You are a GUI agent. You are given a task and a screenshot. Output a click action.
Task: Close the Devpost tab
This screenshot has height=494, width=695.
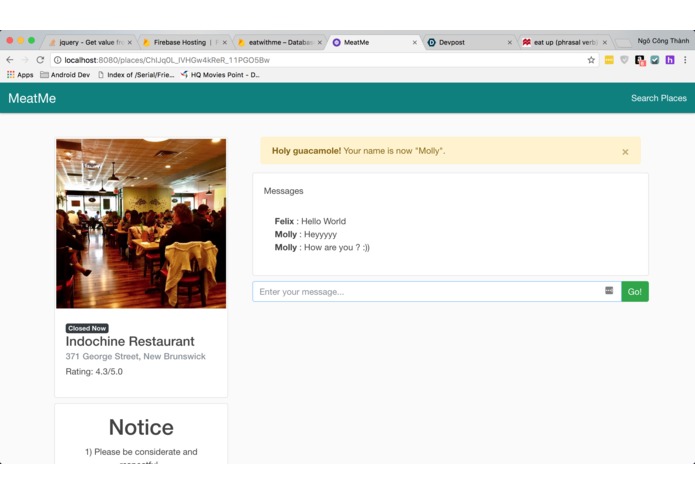(509, 43)
